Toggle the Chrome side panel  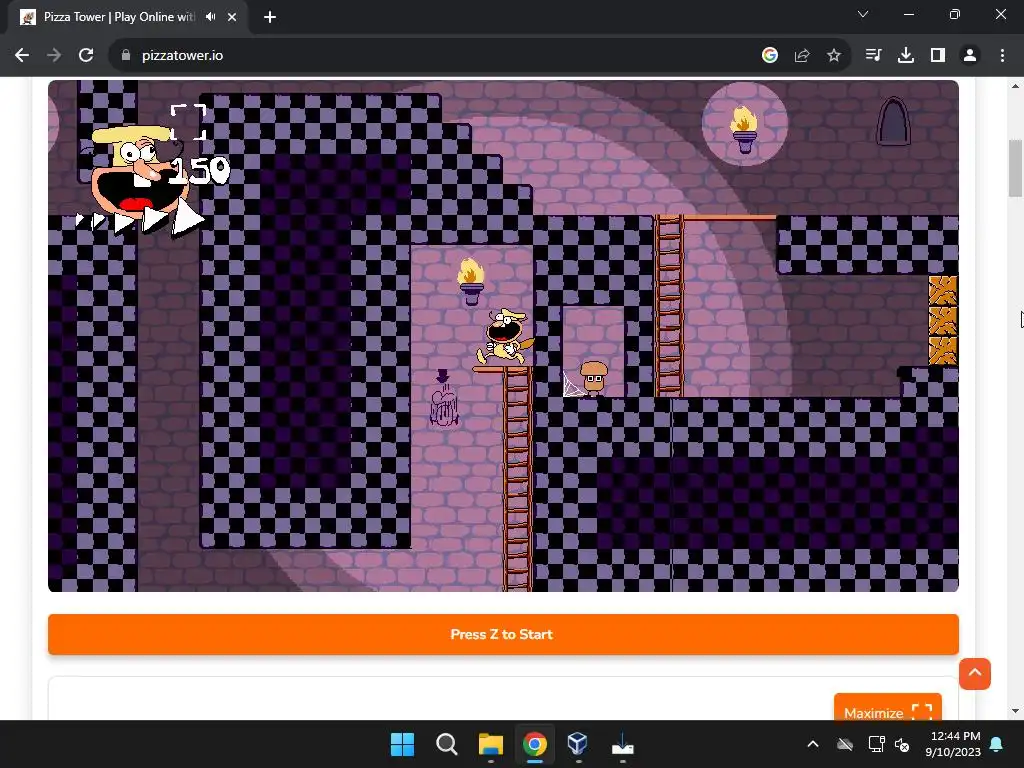tap(938, 56)
